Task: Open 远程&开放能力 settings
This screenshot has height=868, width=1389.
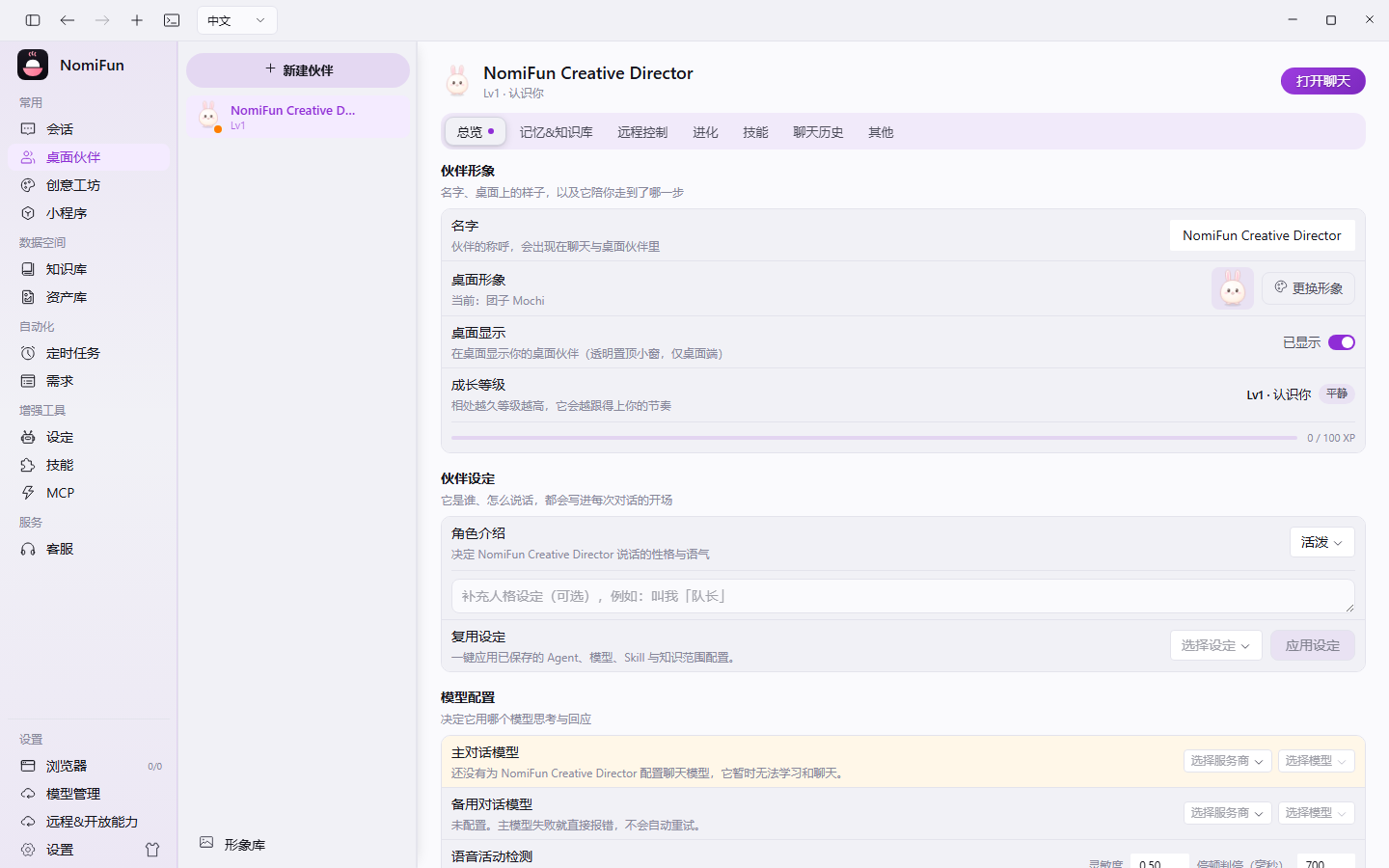Action: click(x=89, y=822)
